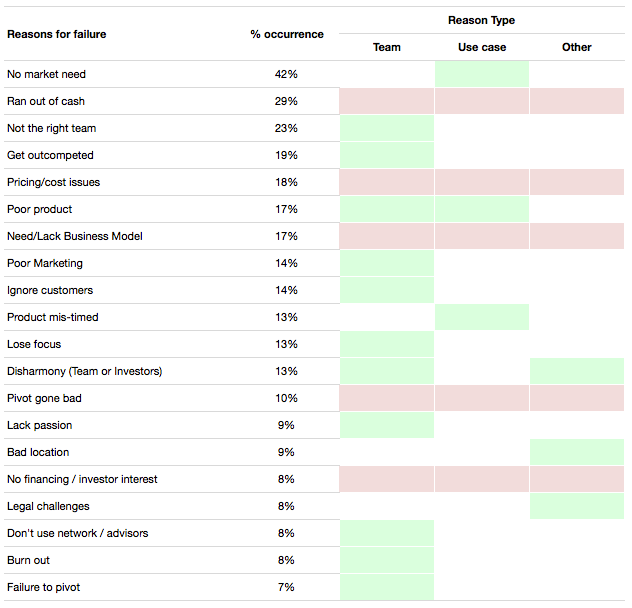Click green Other cell for Bad location

tap(577, 452)
